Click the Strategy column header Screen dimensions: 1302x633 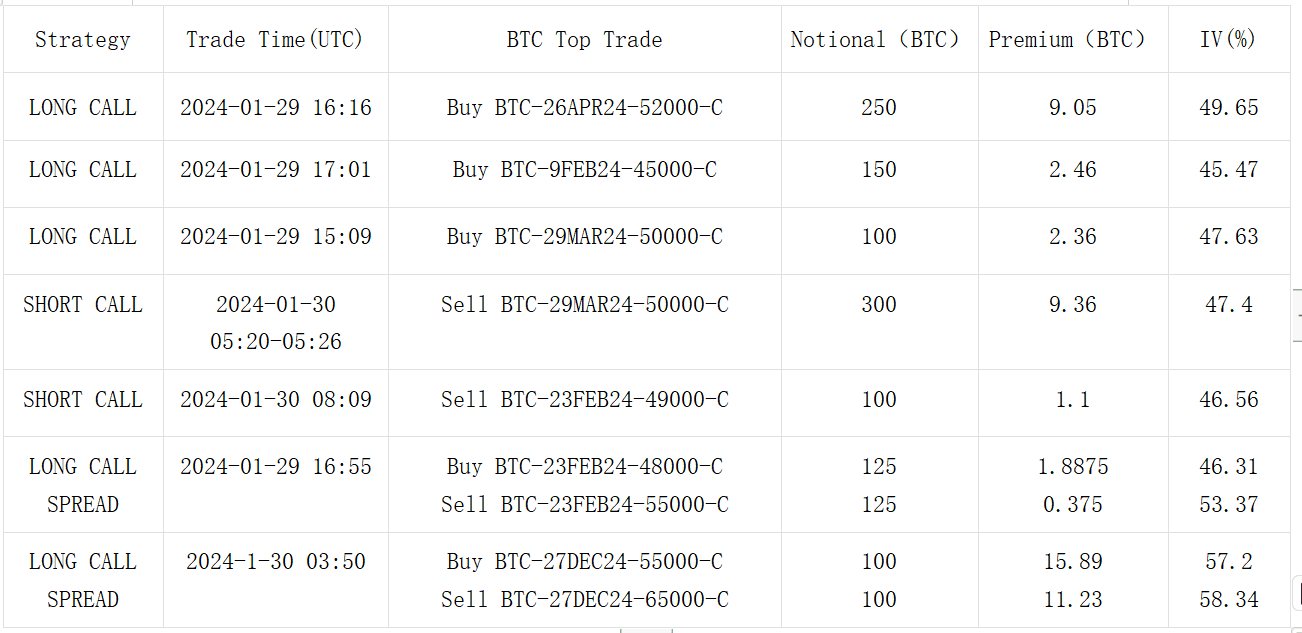tap(83, 40)
